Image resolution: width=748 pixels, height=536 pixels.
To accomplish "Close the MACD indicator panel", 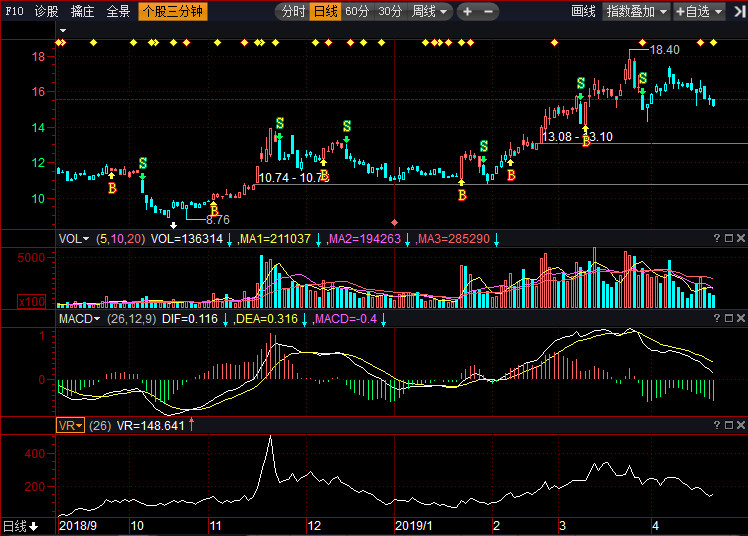I will [741, 318].
